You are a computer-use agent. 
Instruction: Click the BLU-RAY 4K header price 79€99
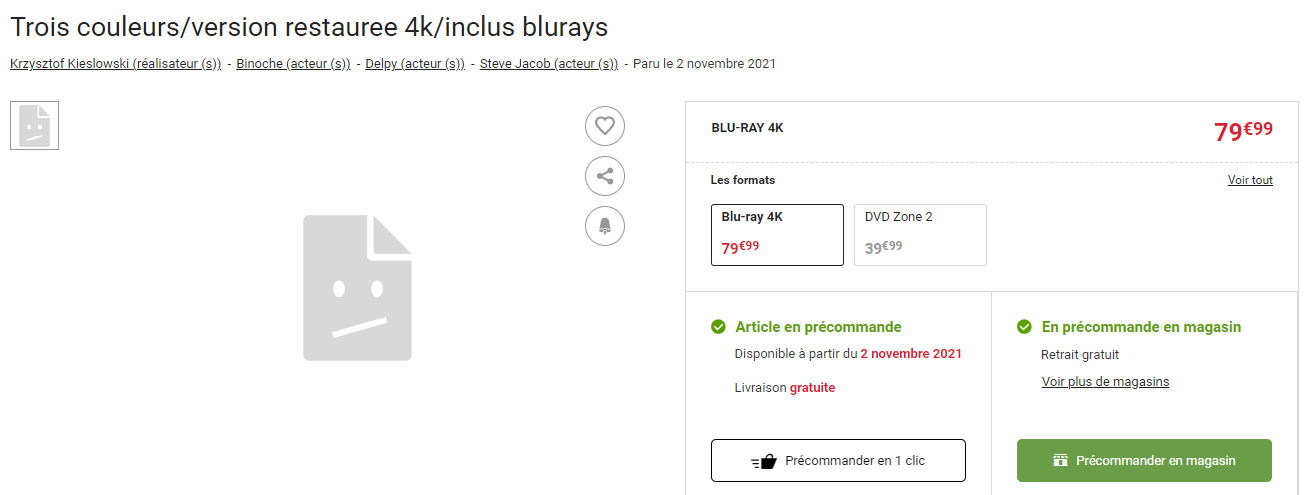[1243, 131]
